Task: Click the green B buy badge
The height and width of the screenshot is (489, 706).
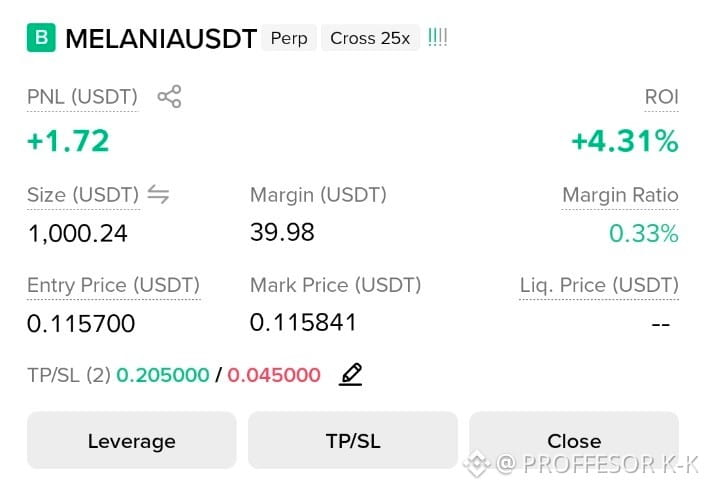Action: [x=41, y=37]
